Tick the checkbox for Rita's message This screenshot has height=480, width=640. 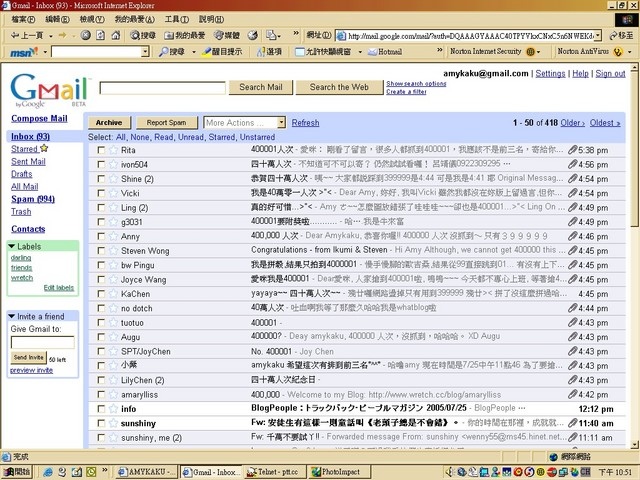coord(101,150)
